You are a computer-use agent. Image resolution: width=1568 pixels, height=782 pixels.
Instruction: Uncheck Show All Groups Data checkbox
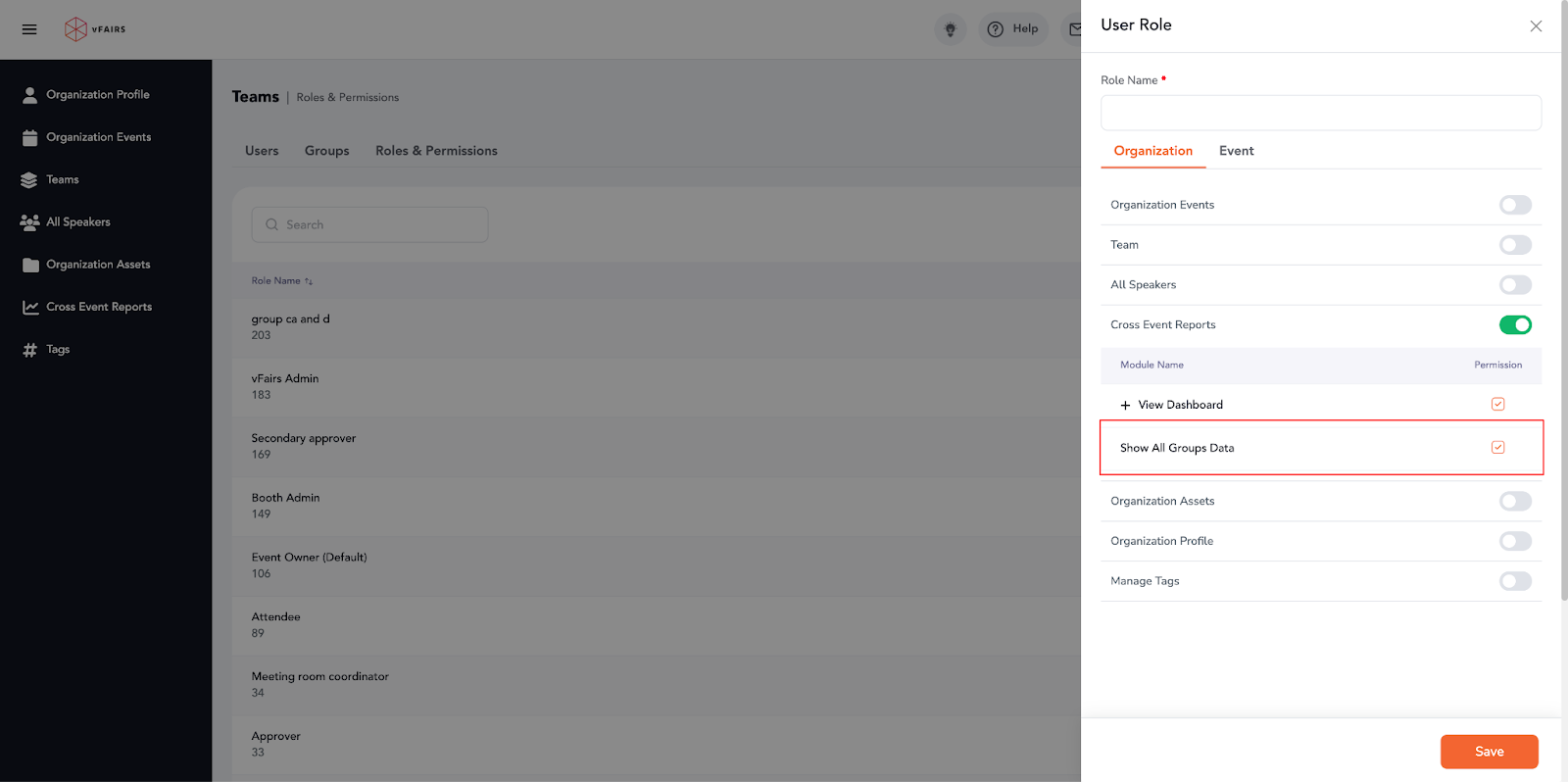coord(1497,448)
